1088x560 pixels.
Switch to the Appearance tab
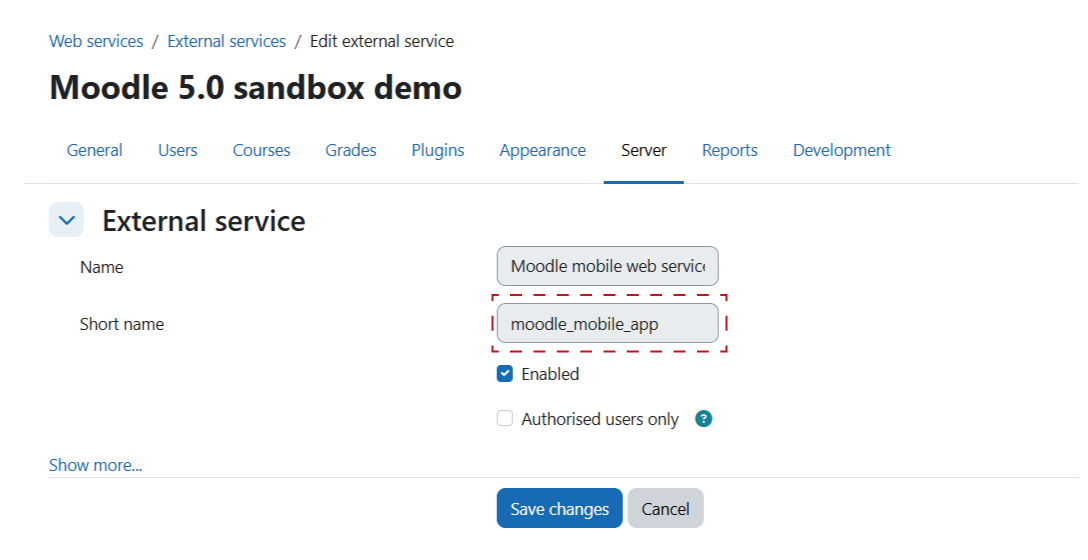pyautogui.click(x=542, y=150)
